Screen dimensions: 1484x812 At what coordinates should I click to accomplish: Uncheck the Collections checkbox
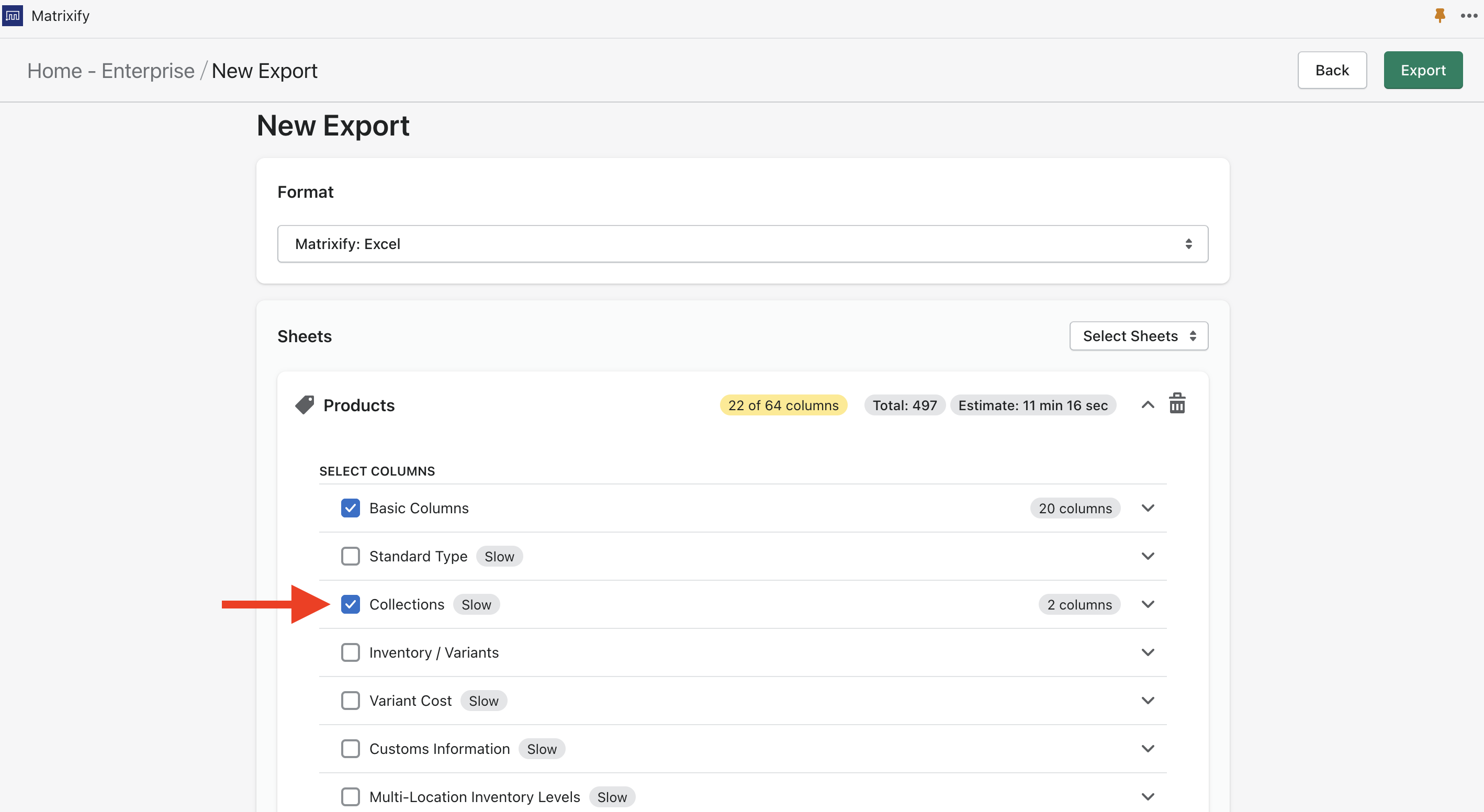350,604
